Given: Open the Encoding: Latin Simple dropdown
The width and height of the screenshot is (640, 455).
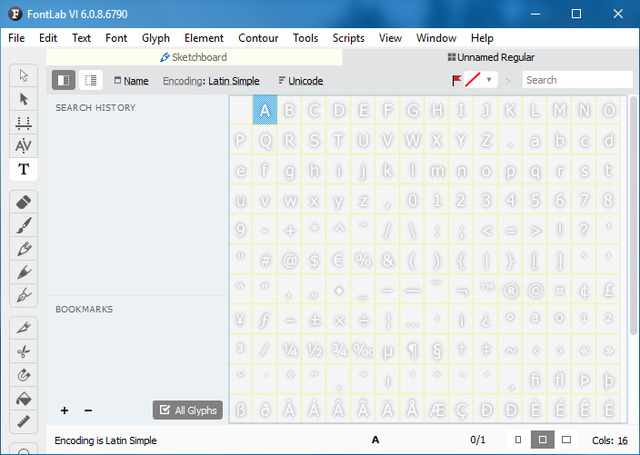Looking at the screenshot, I should pos(212,80).
